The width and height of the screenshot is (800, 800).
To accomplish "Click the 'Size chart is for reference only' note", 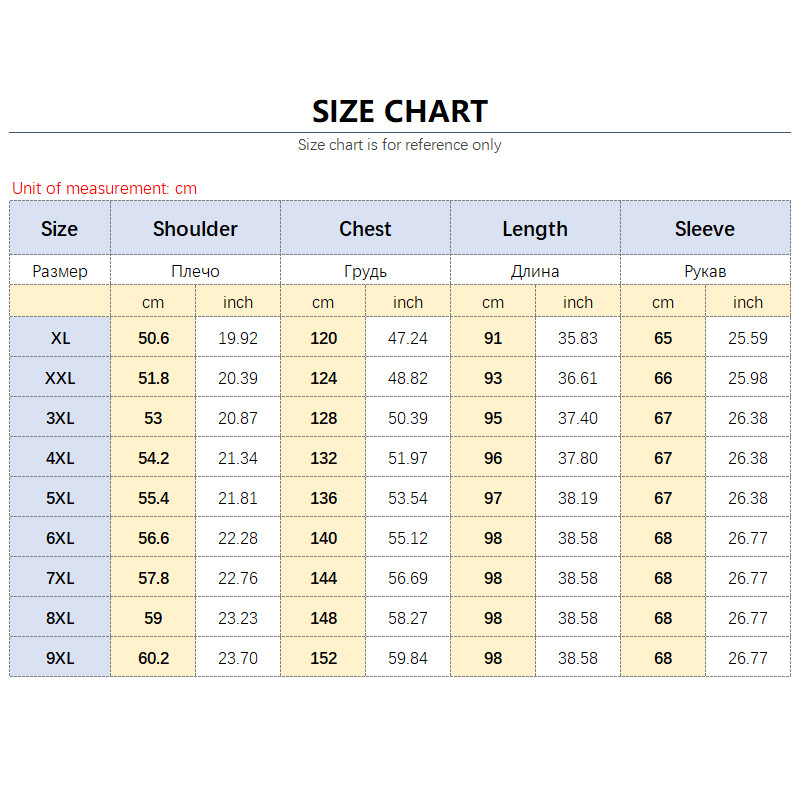I will (x=400, y=145).
